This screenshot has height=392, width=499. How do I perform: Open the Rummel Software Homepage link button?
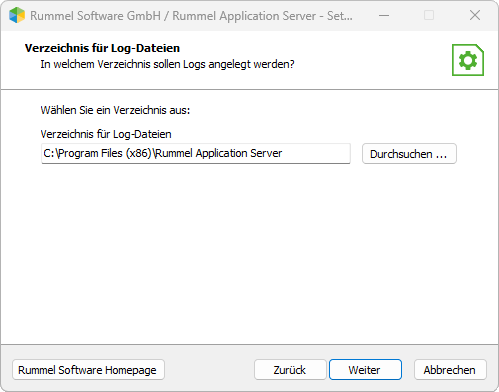click(88, 370)
